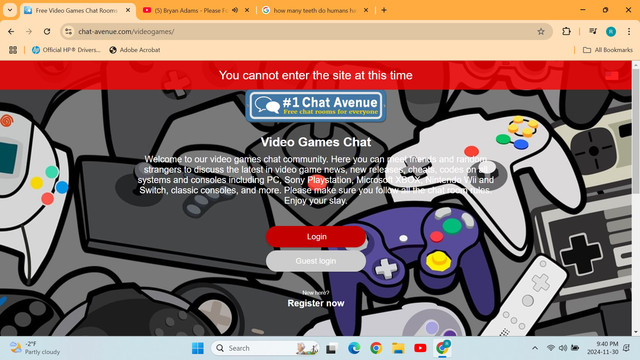Switch to Free Video Games Chat Rooms tab
The width and height of the screenshot is (640, 360).
[77, 10]
